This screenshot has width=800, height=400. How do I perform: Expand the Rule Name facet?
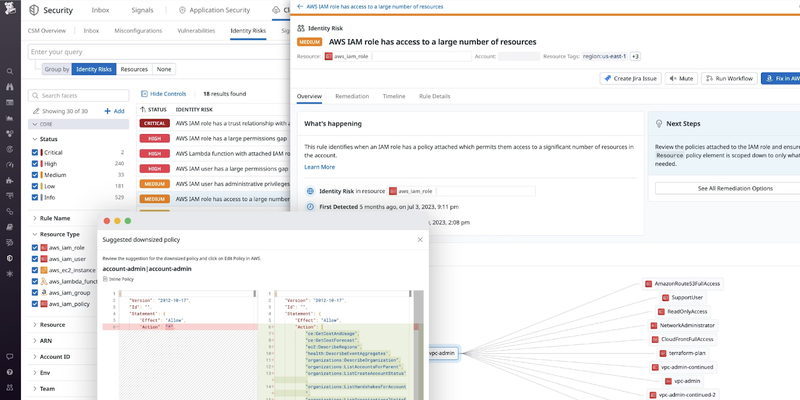click(x=35, y=218)
